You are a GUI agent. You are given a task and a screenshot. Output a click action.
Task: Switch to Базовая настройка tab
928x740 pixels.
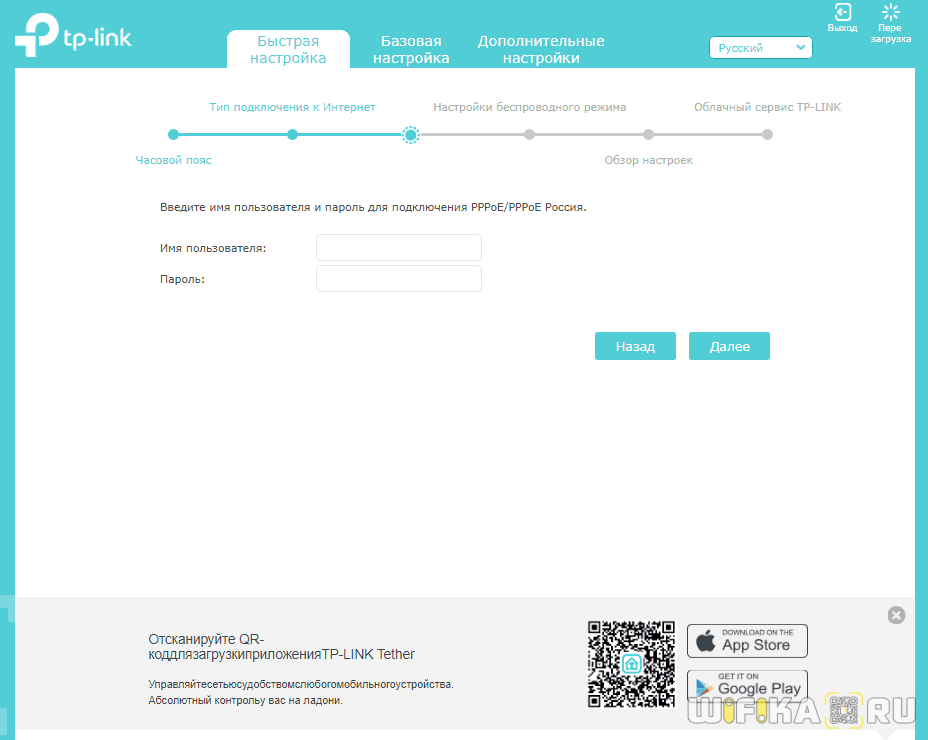tap(411, 49)
